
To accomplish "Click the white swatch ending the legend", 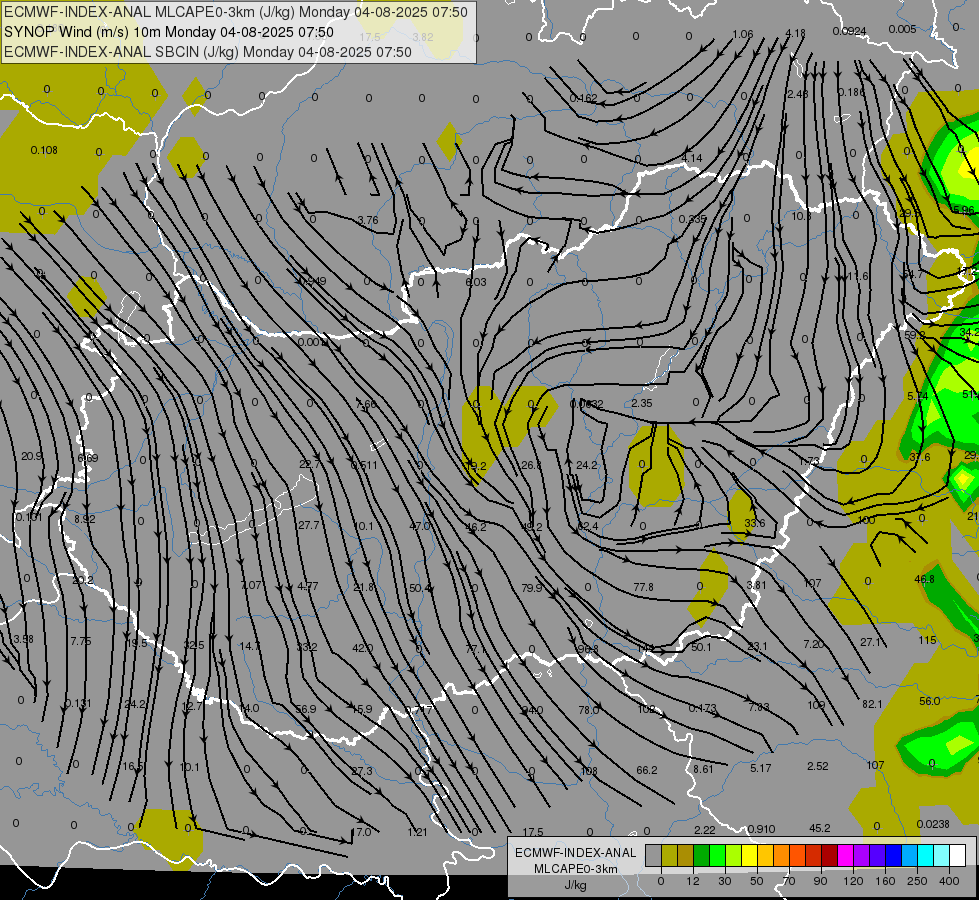I will pyautogui.click(x=958, y=855).
